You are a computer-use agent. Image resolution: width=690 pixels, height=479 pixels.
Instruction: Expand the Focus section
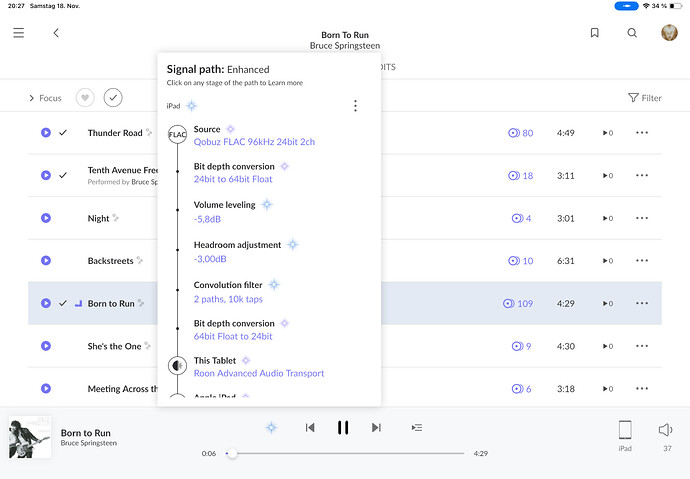pos(45,98)
